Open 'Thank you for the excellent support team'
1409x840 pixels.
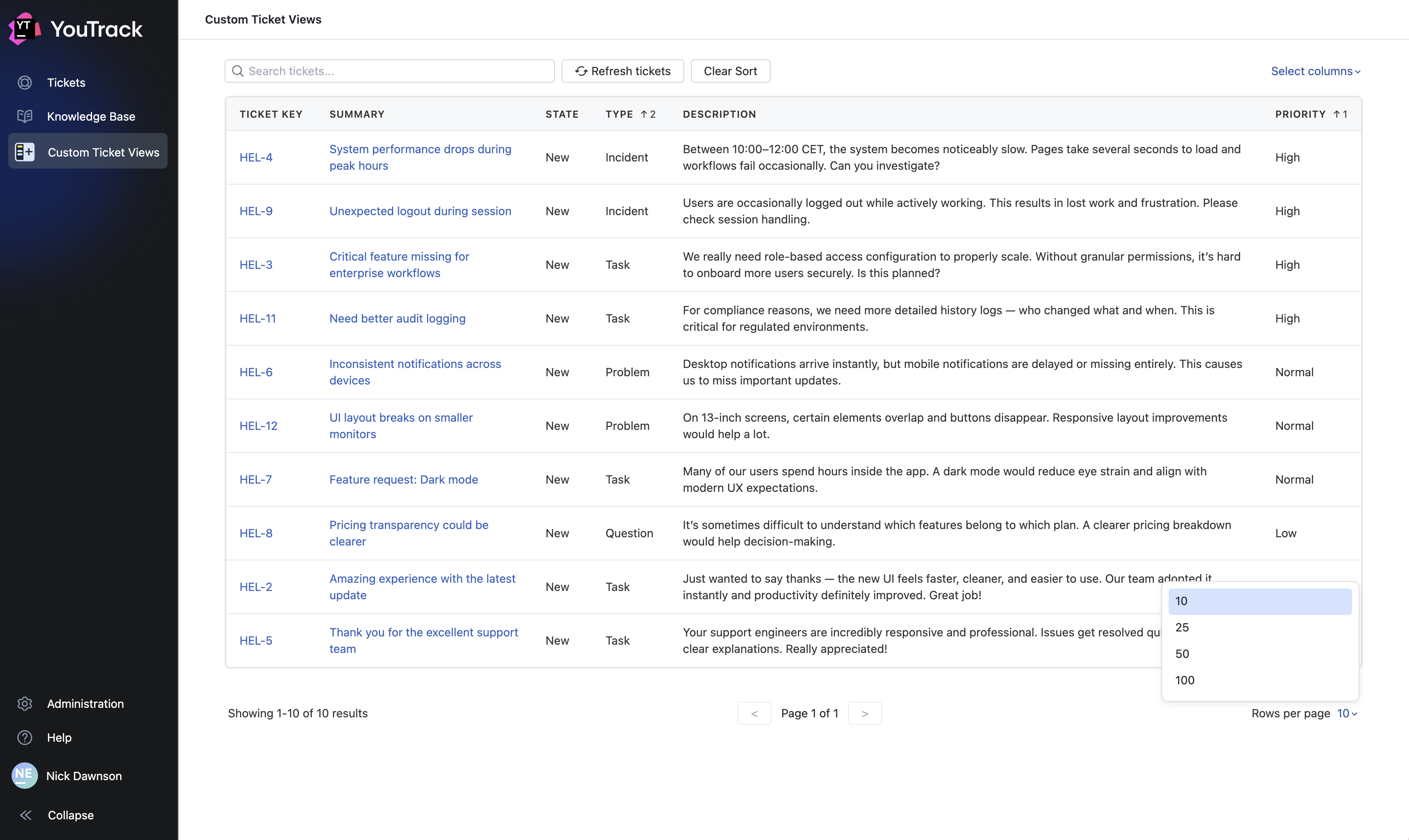click(x=423, y=641)
